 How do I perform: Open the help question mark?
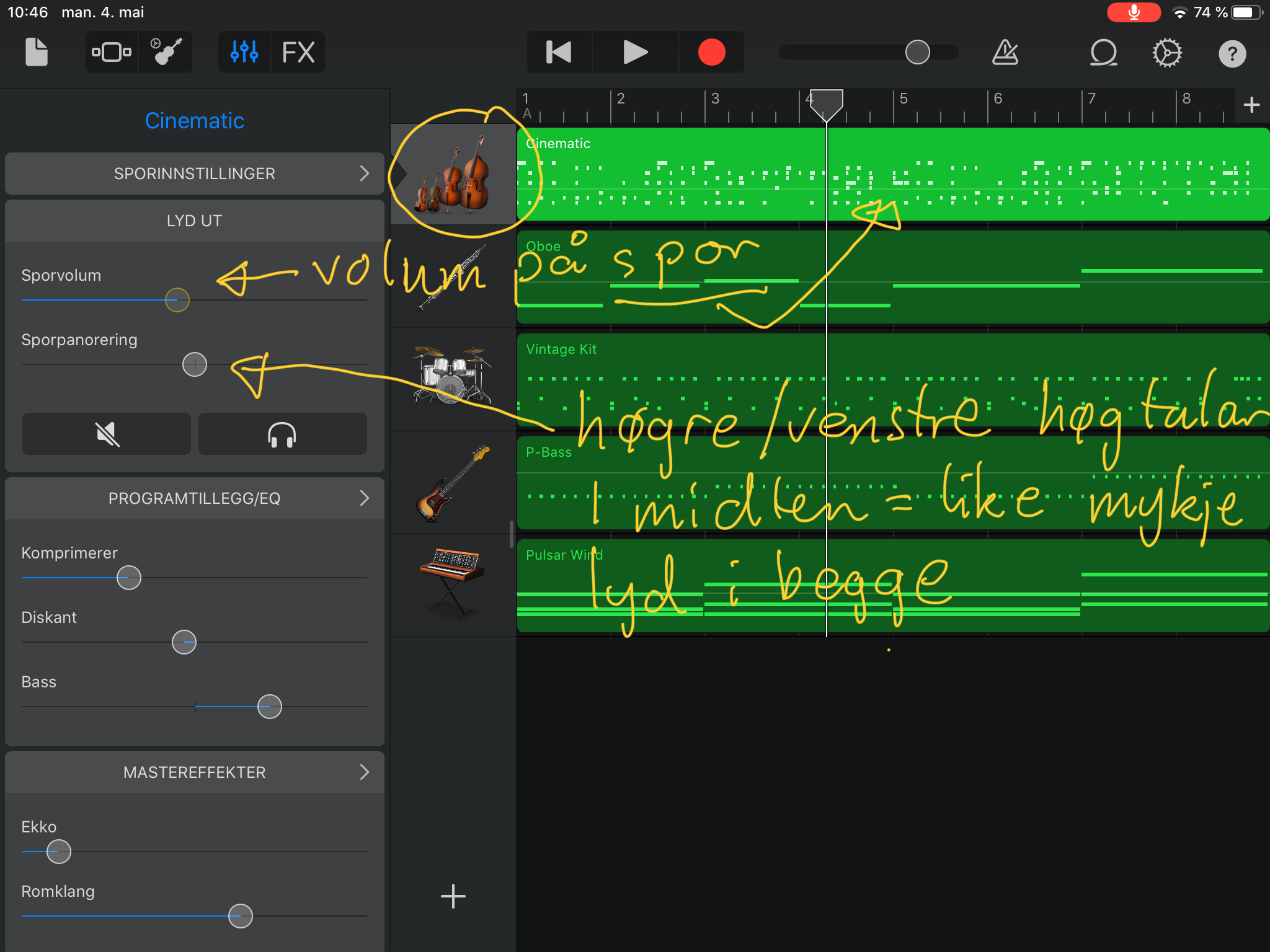tap(1232, 53)
